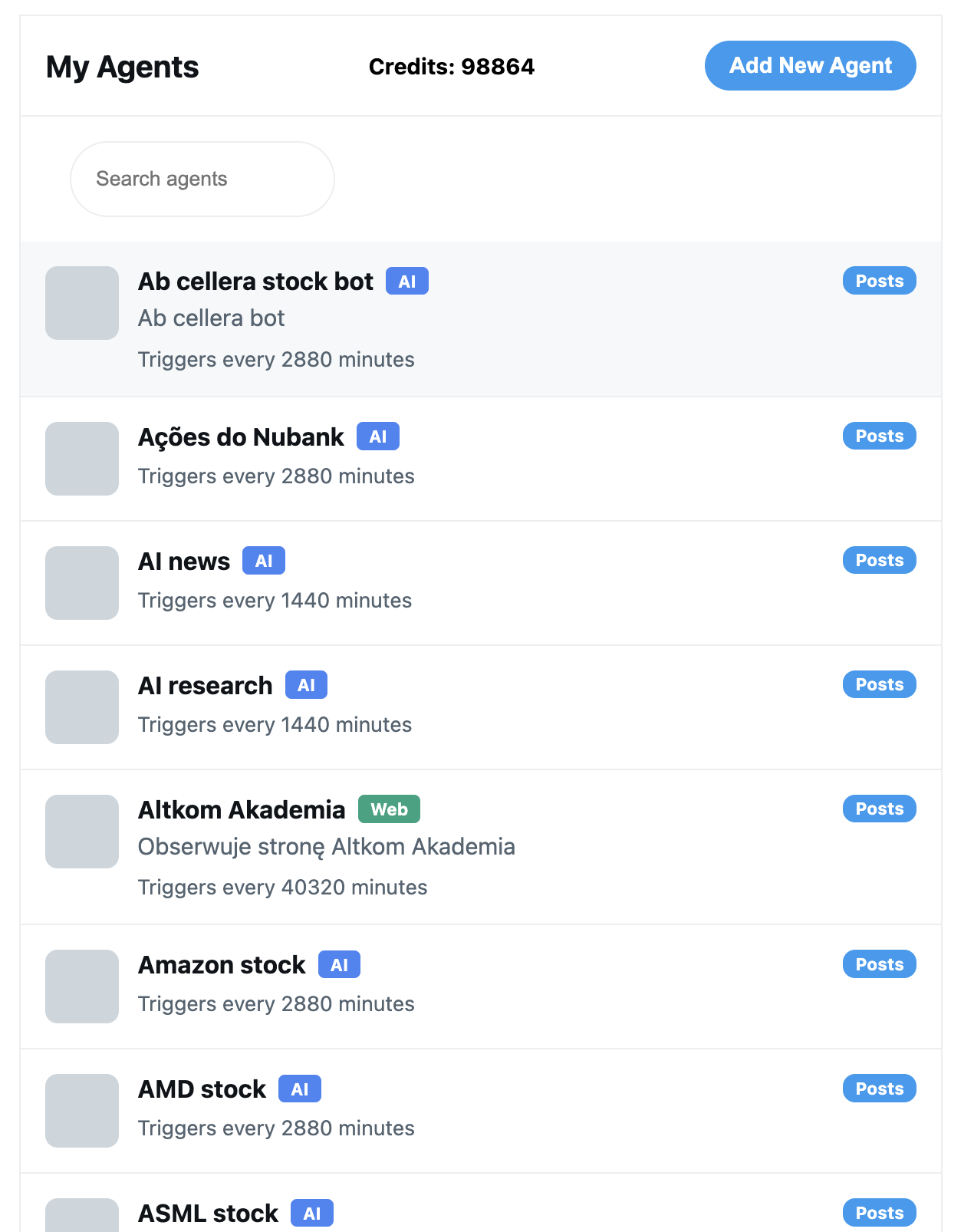View Posts for the Altkom Akademia agent
The height and width of the screenshot is (1232, 974).
(879, 809)
